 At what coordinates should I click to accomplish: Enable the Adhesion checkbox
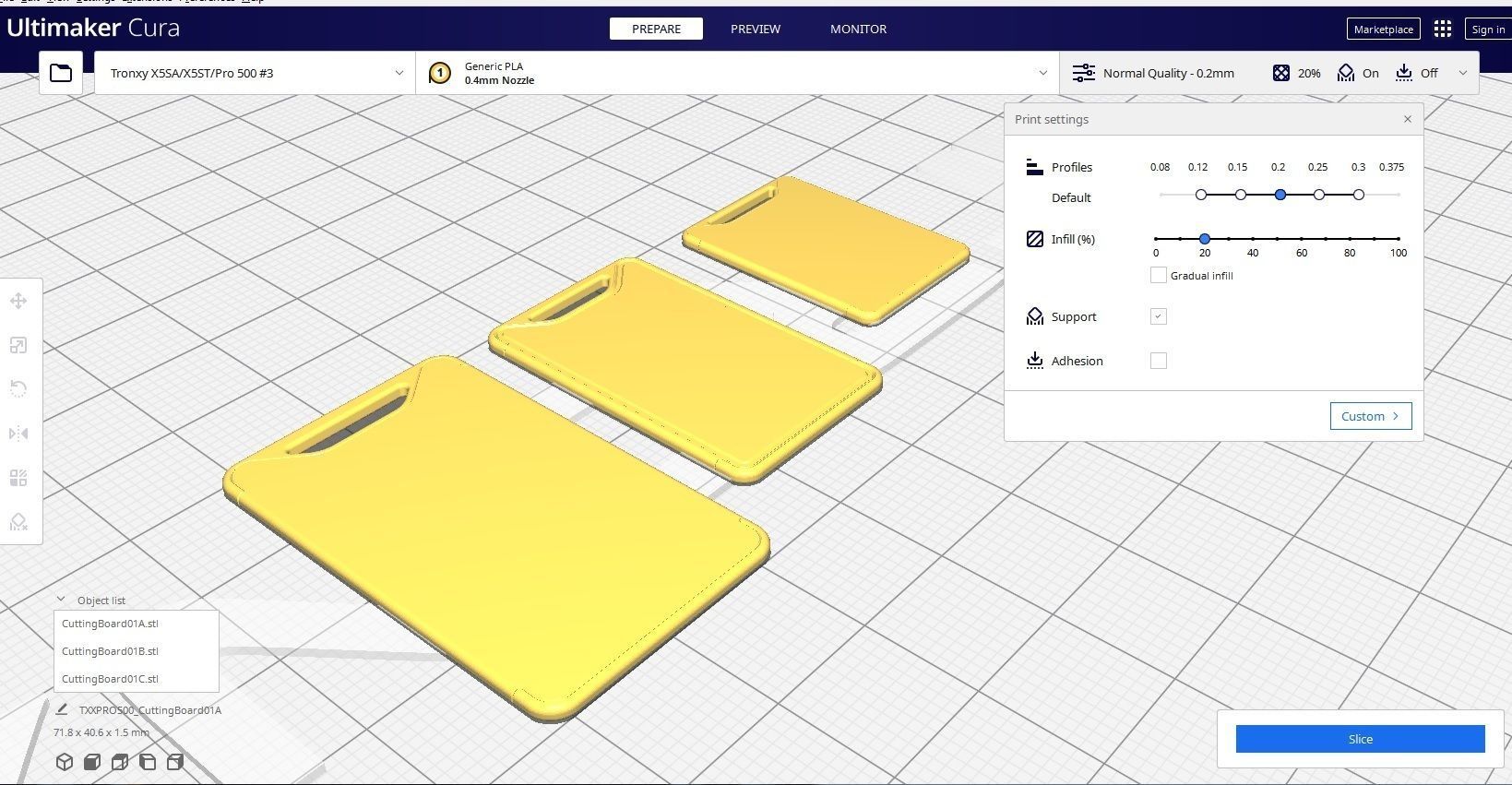click(x=1159, y=361)
